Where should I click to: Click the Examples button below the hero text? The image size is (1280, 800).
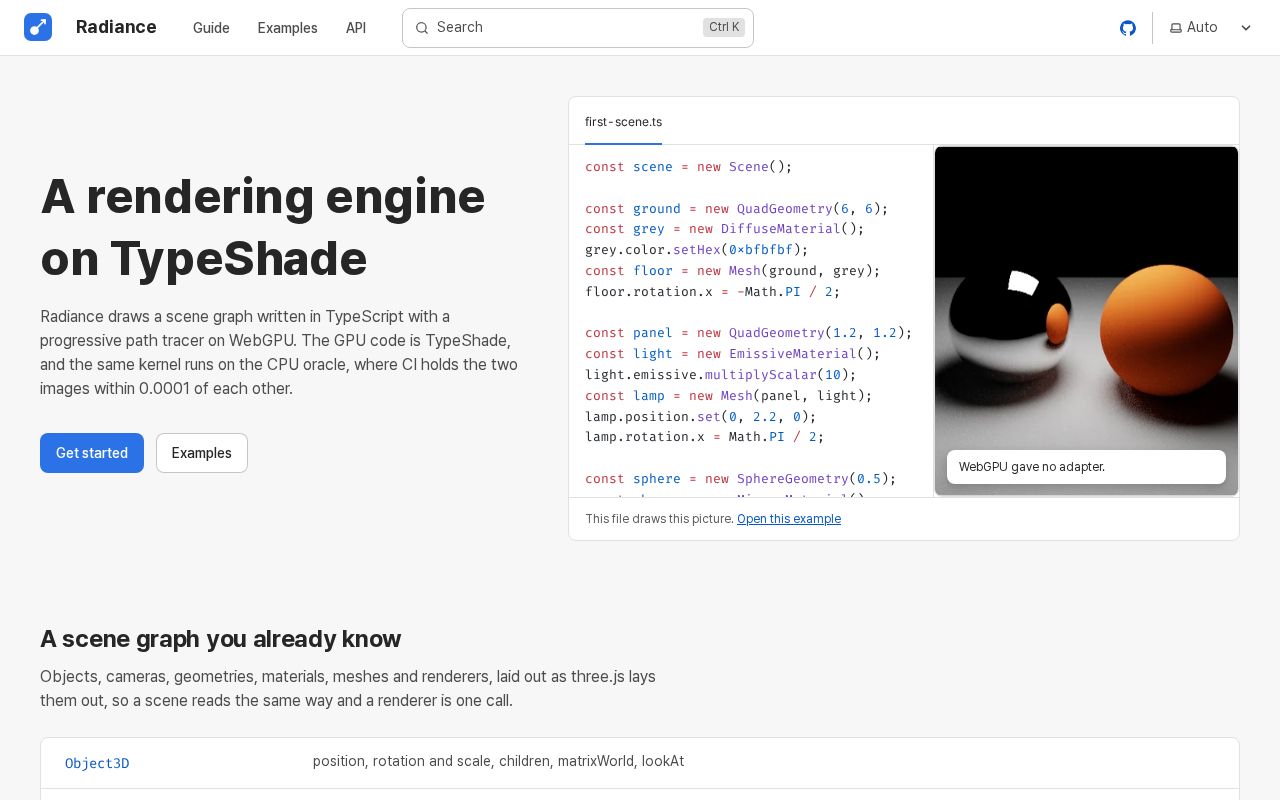pyautogui.click(x=202, y=453)
